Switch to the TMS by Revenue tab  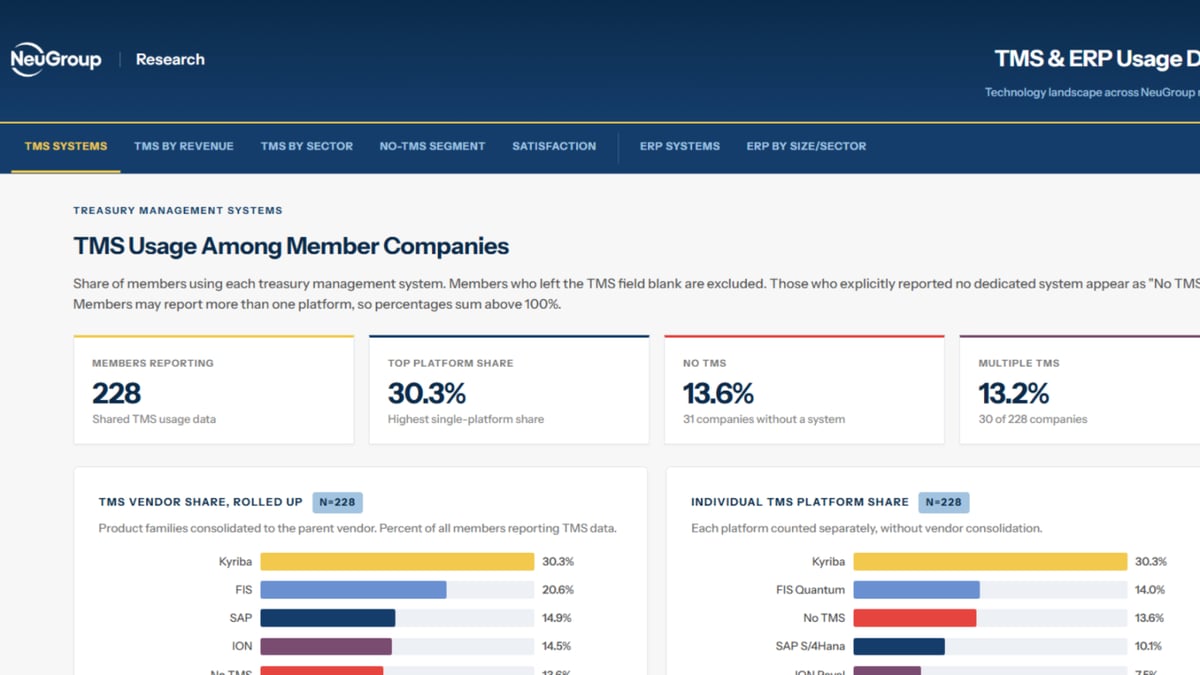click(x=184, y=146)
